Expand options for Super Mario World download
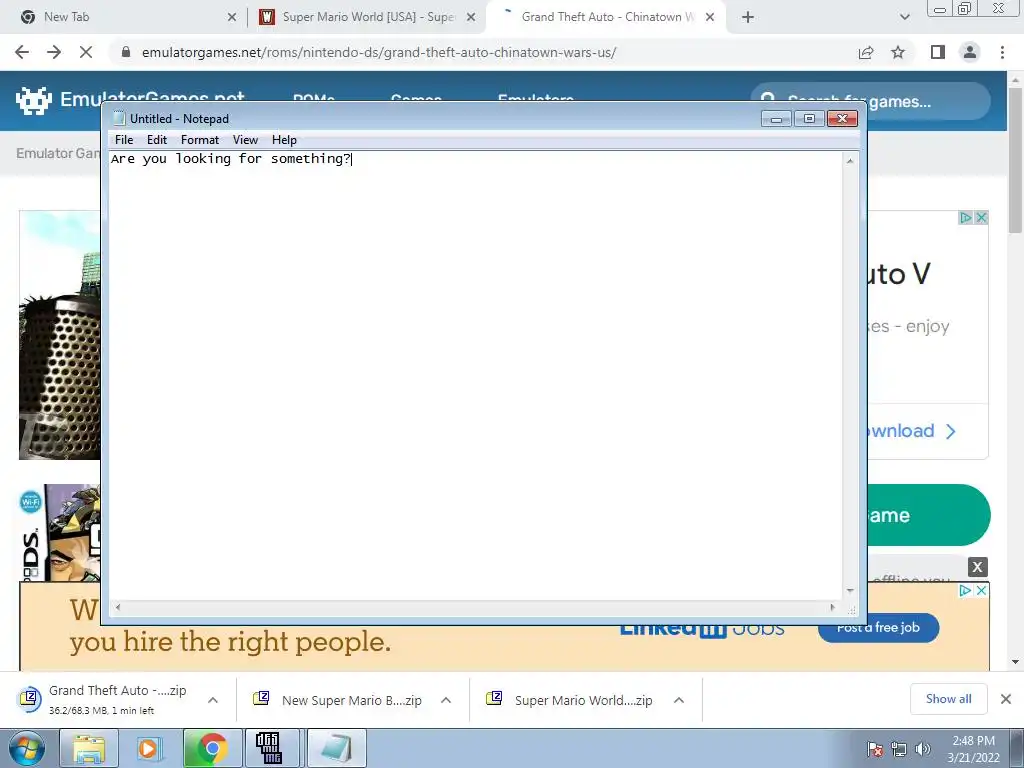 pos(679,700)
